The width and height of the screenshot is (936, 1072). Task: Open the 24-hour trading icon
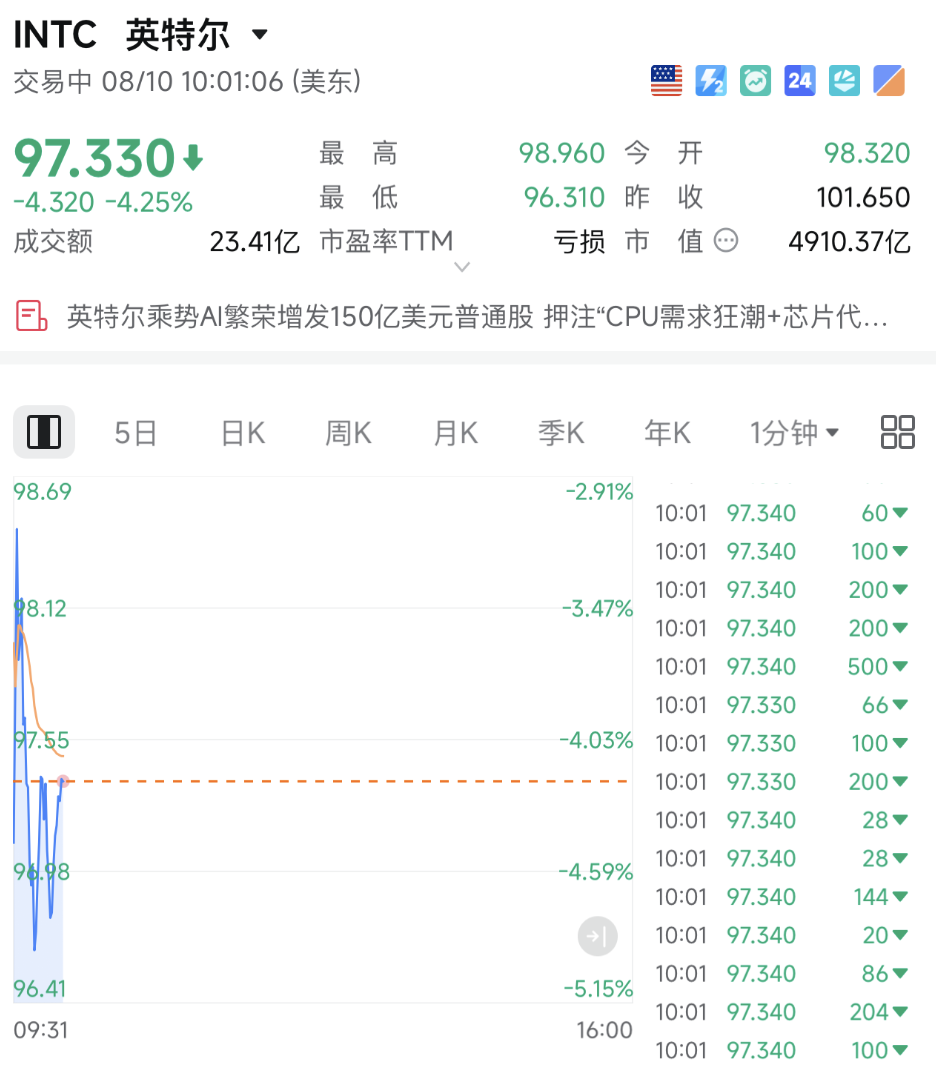(800, 81)
